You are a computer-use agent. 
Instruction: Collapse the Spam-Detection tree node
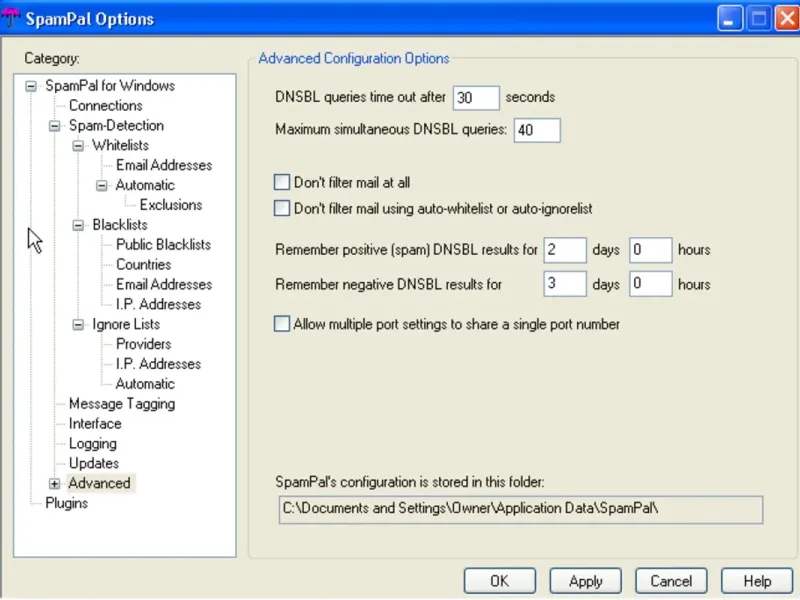(55, 126)
